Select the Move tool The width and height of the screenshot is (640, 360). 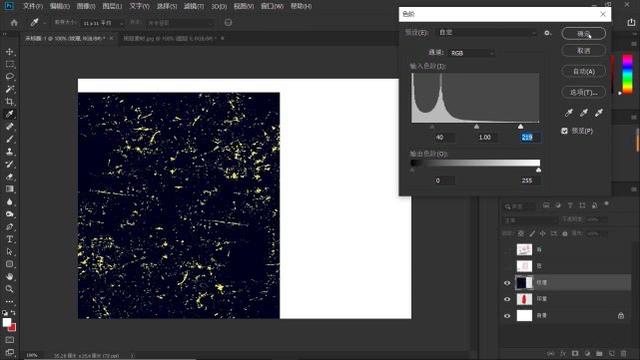9,52
